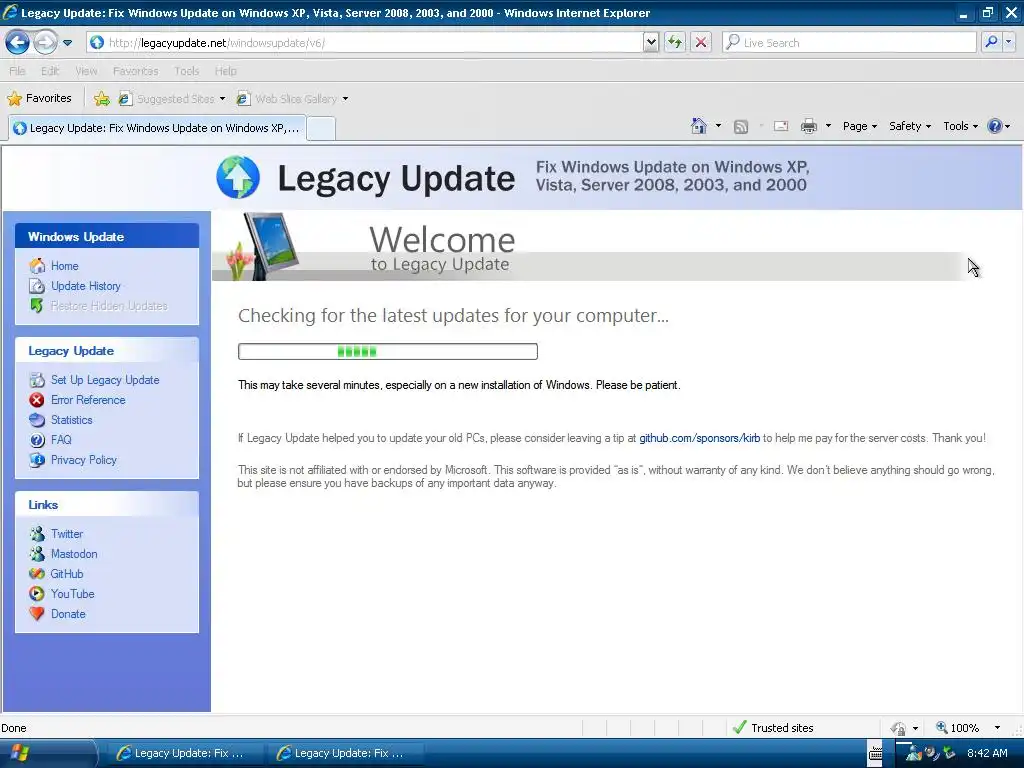Click the Refresh page icon
Screen dimensions: 1024x768
[x=675, y=42]
